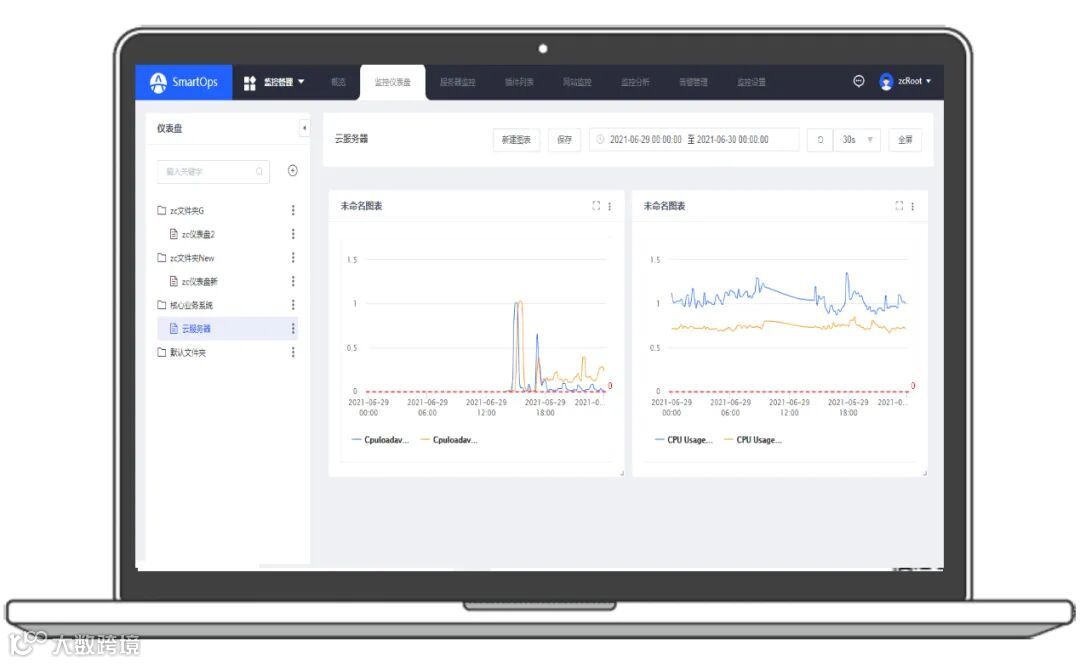Click the 未命名图表 title of left chart
Image resolution: width=1080 pixels, height=664 pixels.
point(362,206)
